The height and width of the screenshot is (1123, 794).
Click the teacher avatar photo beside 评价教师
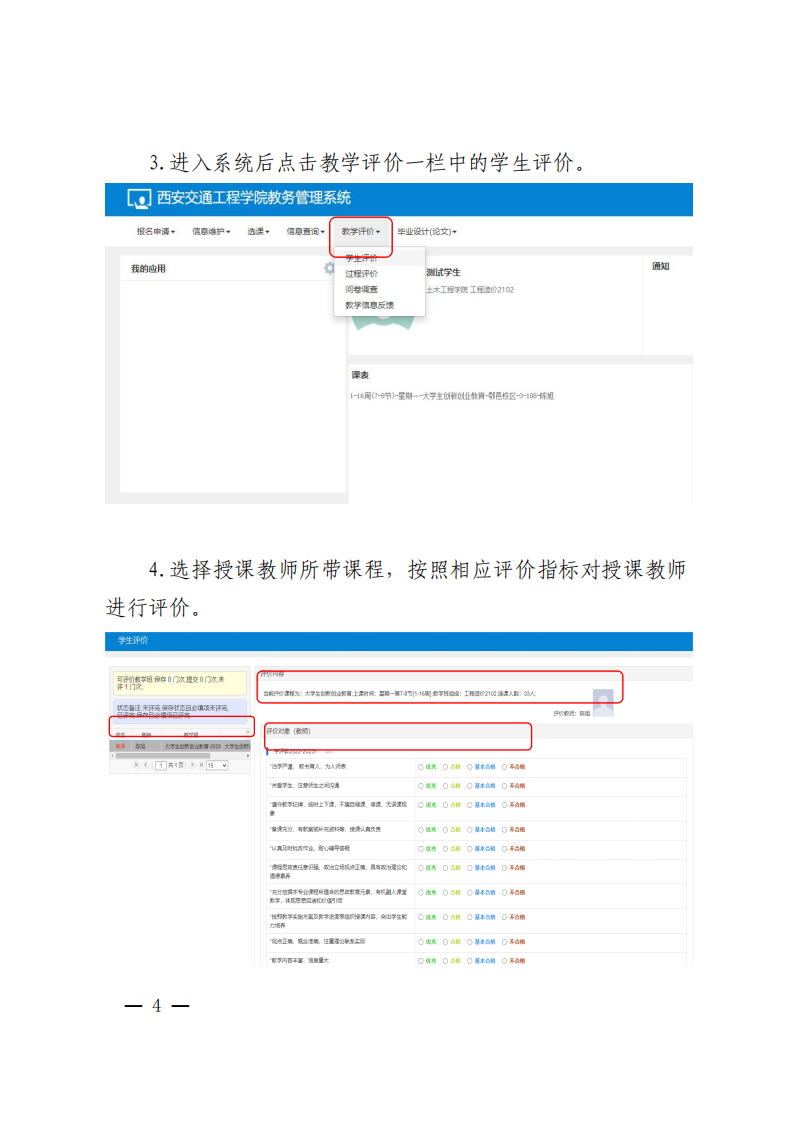[x=603, y=703]
